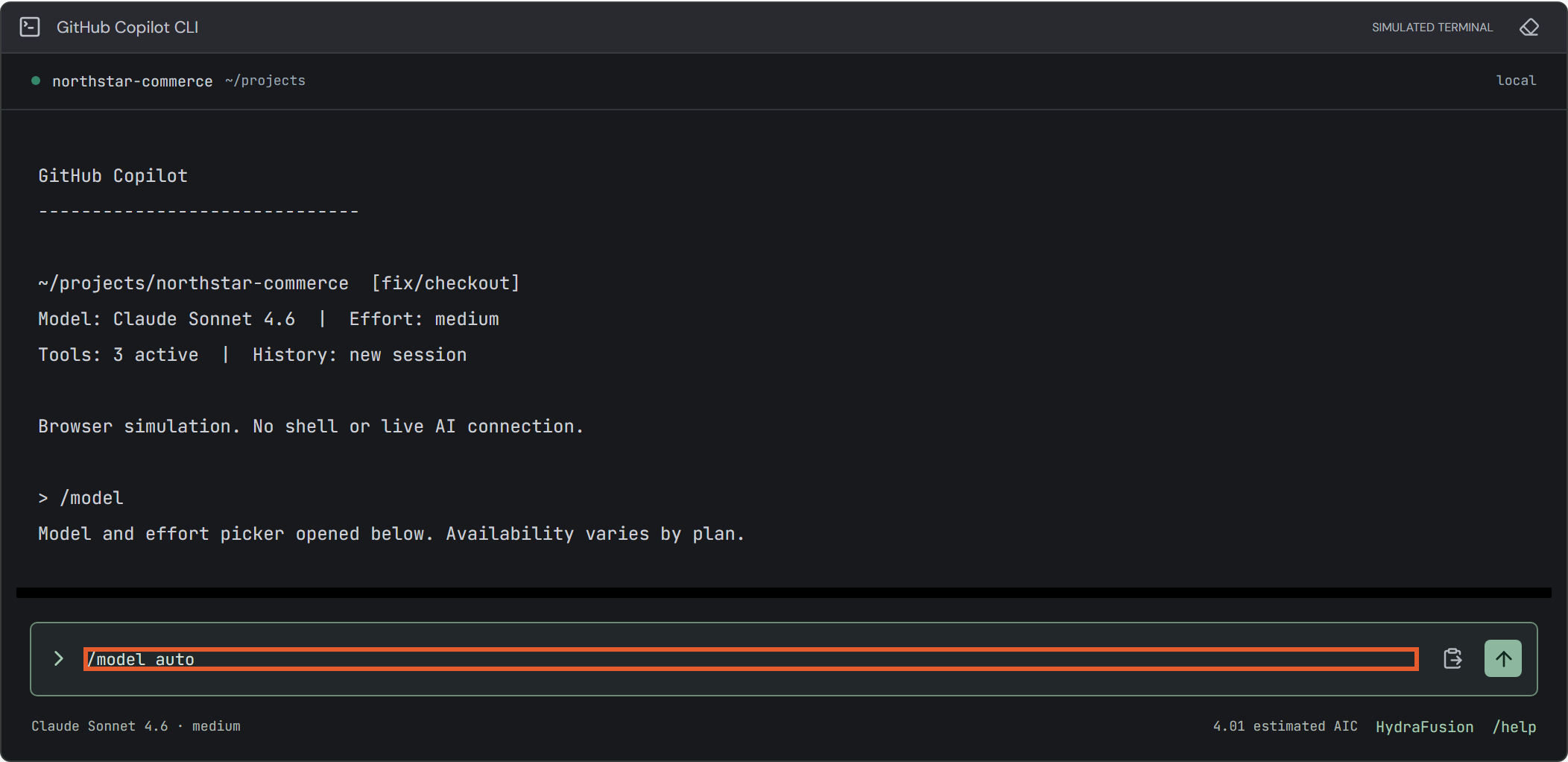Click the Claude Sonnet 4.6 · medium status
Viewport: 1568px width, 762px height.
coord(136,726)
